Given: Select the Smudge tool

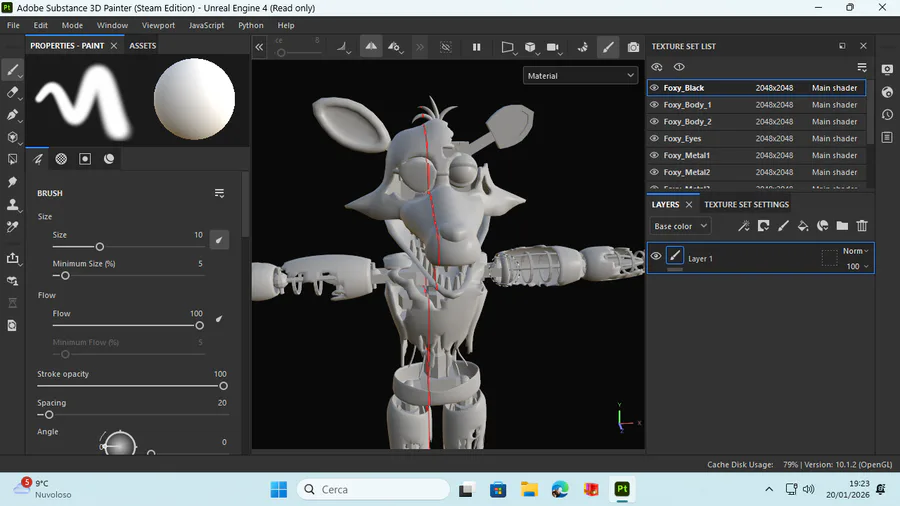Looking at the screenshot, I should point(13,182).
